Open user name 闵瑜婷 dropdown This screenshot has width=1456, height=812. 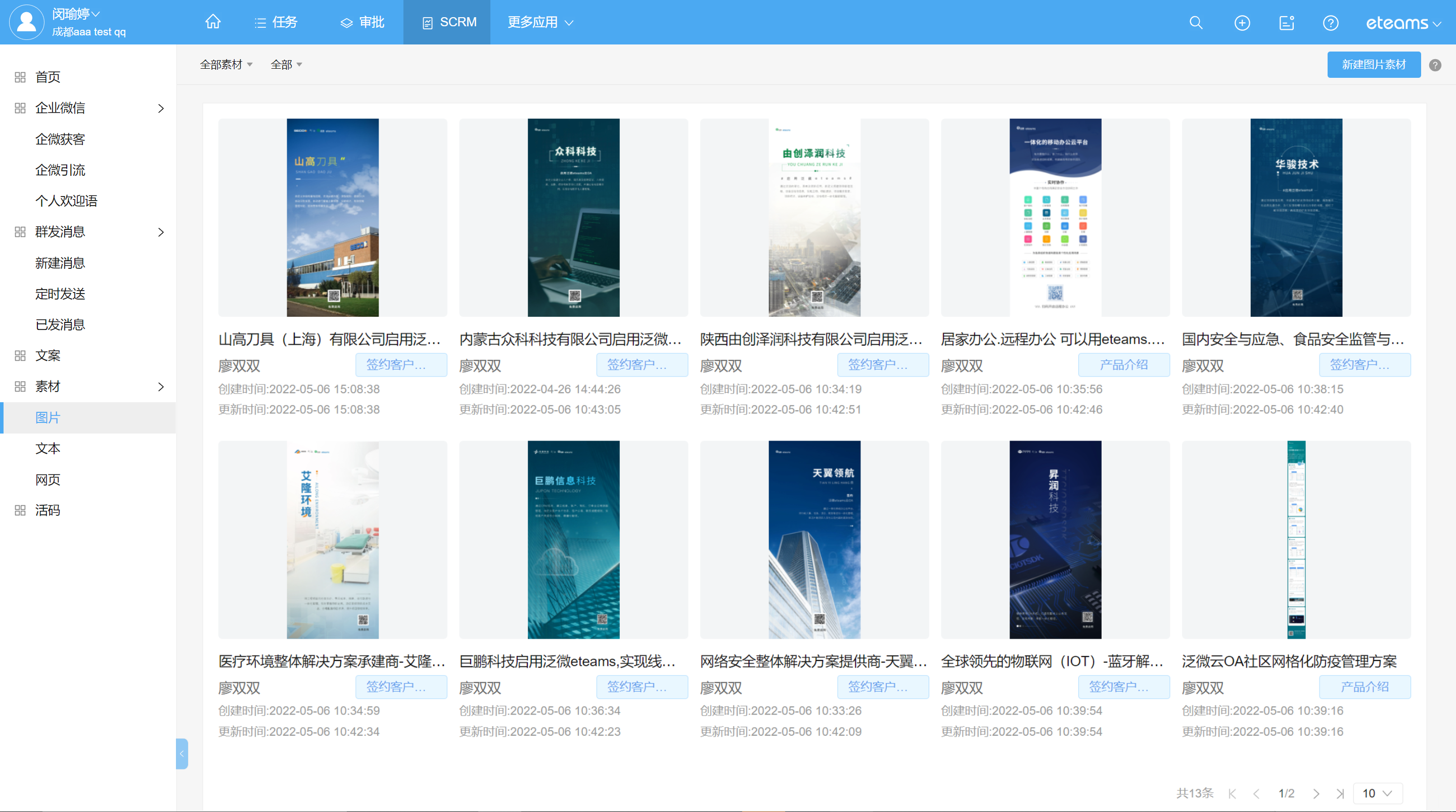click(x=76, y=14)
